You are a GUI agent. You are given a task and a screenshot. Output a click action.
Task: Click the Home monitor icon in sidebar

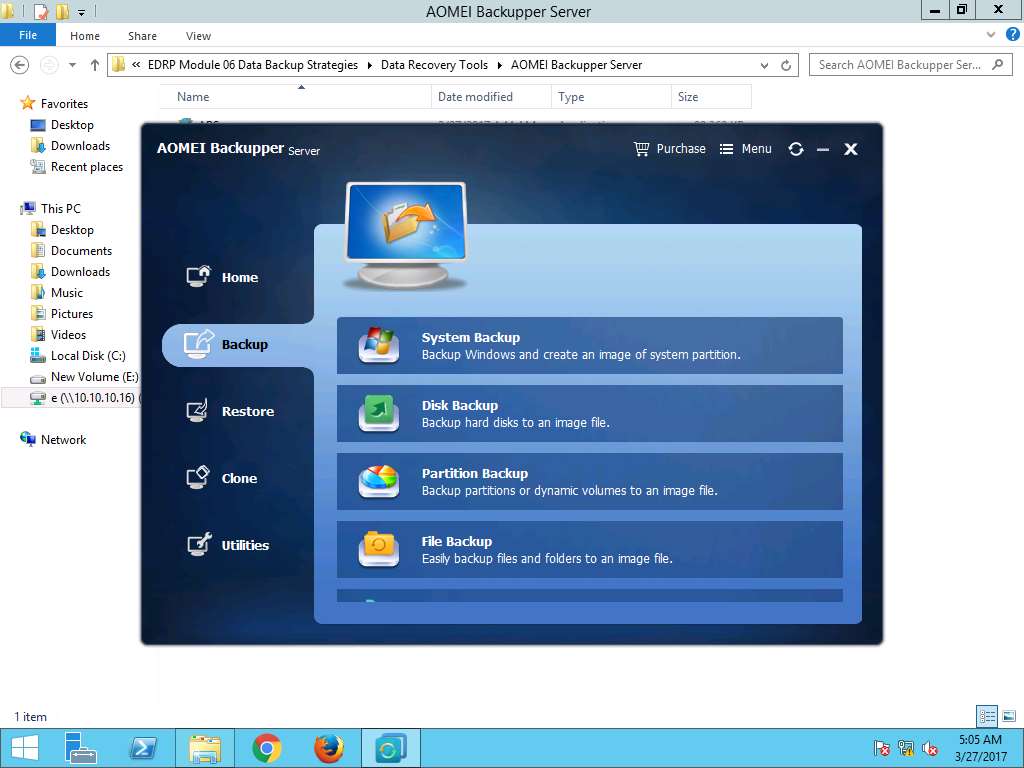199,276
